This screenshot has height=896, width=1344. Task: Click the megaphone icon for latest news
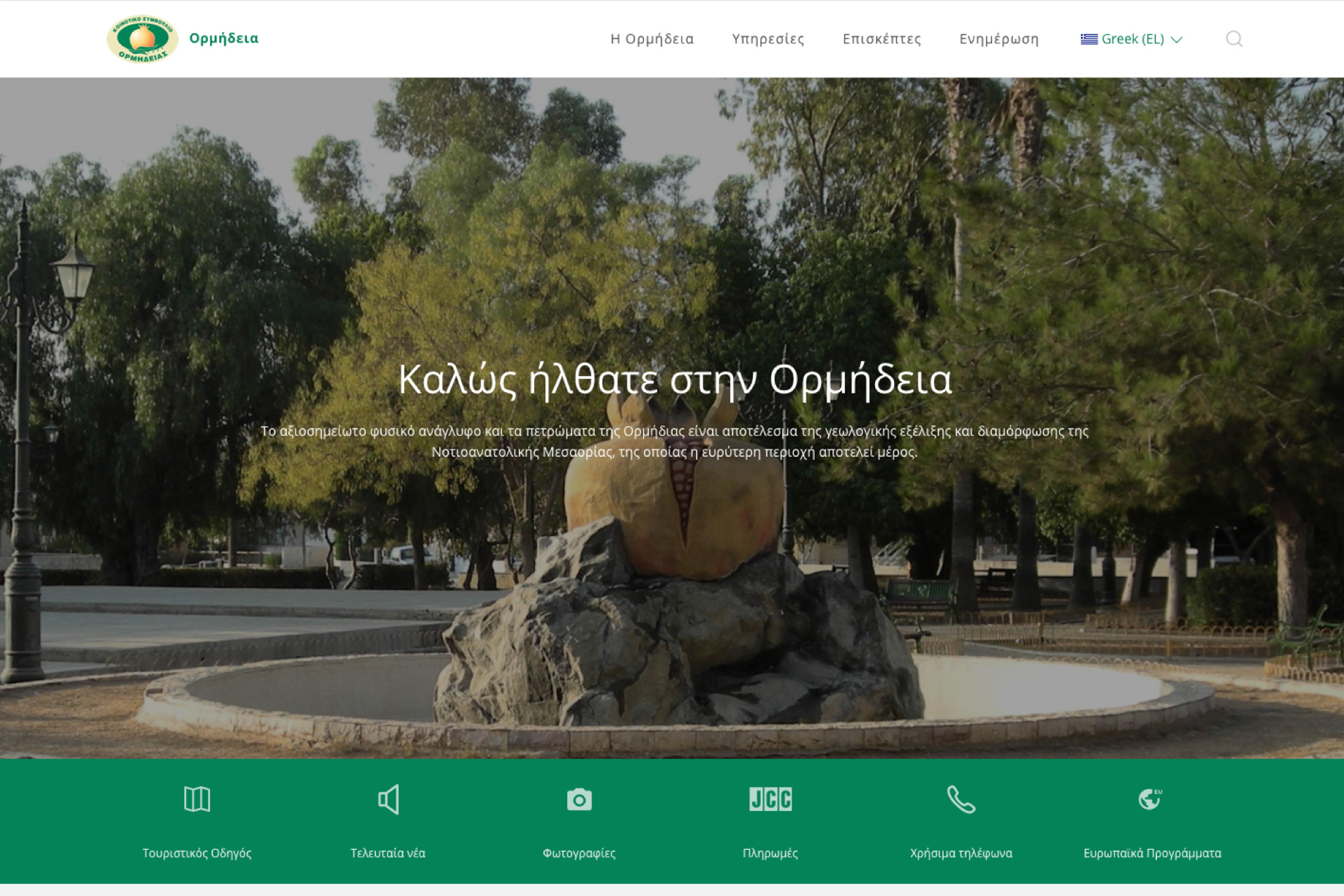388,799
